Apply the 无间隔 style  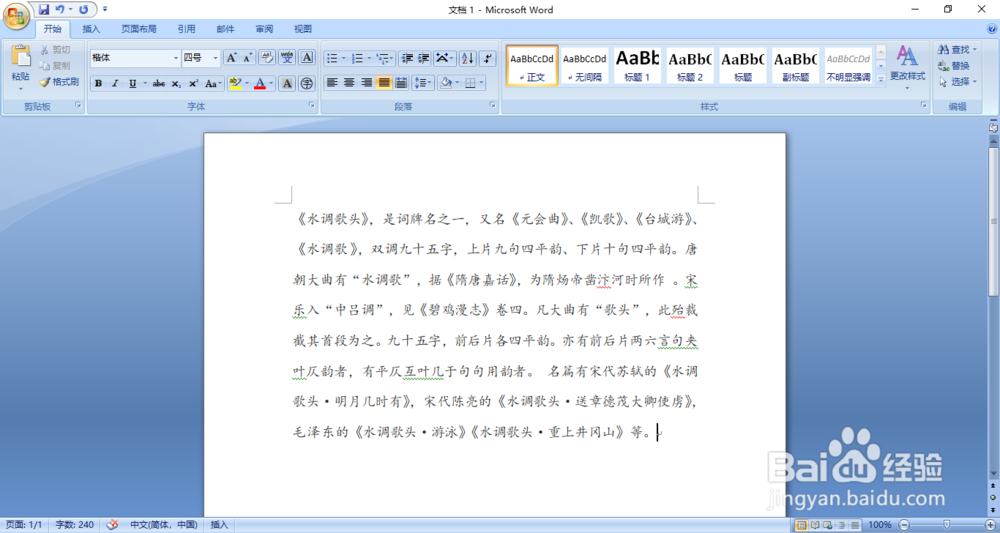pos(585,66)
